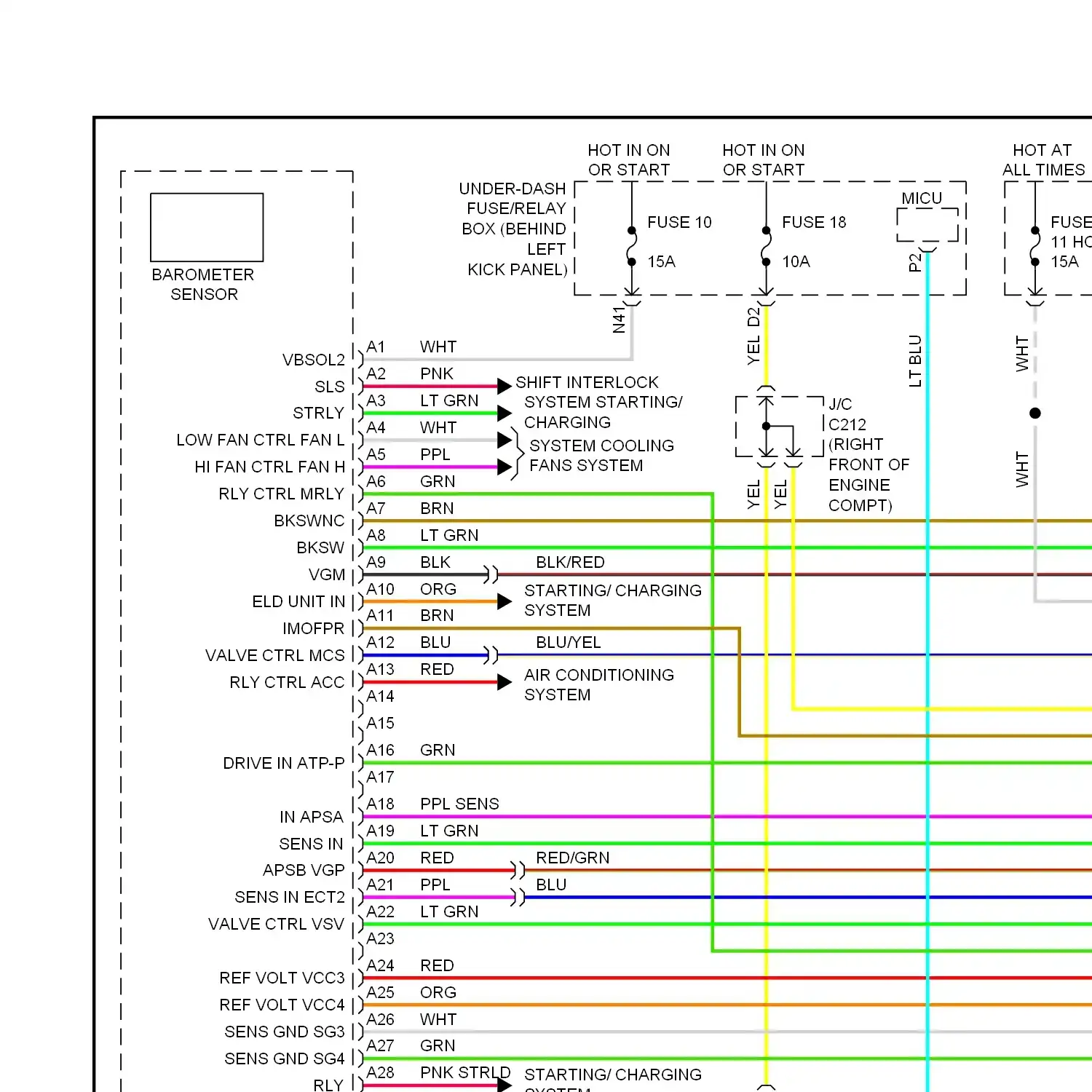Click the BLK/RED wire label
The image size is (1092, 1092).
click(570, 563)
